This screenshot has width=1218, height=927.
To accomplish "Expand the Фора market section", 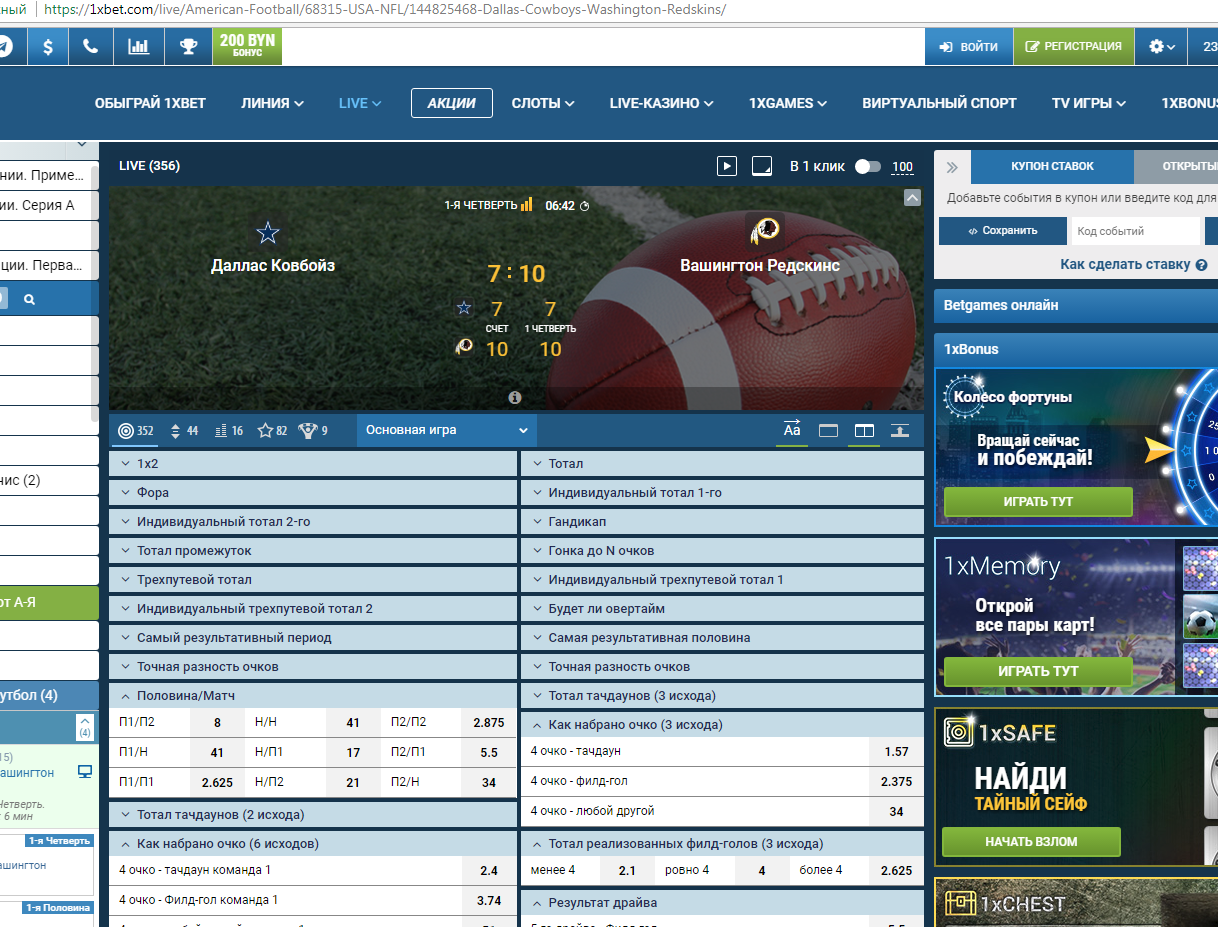I will (x=313, y=493).
